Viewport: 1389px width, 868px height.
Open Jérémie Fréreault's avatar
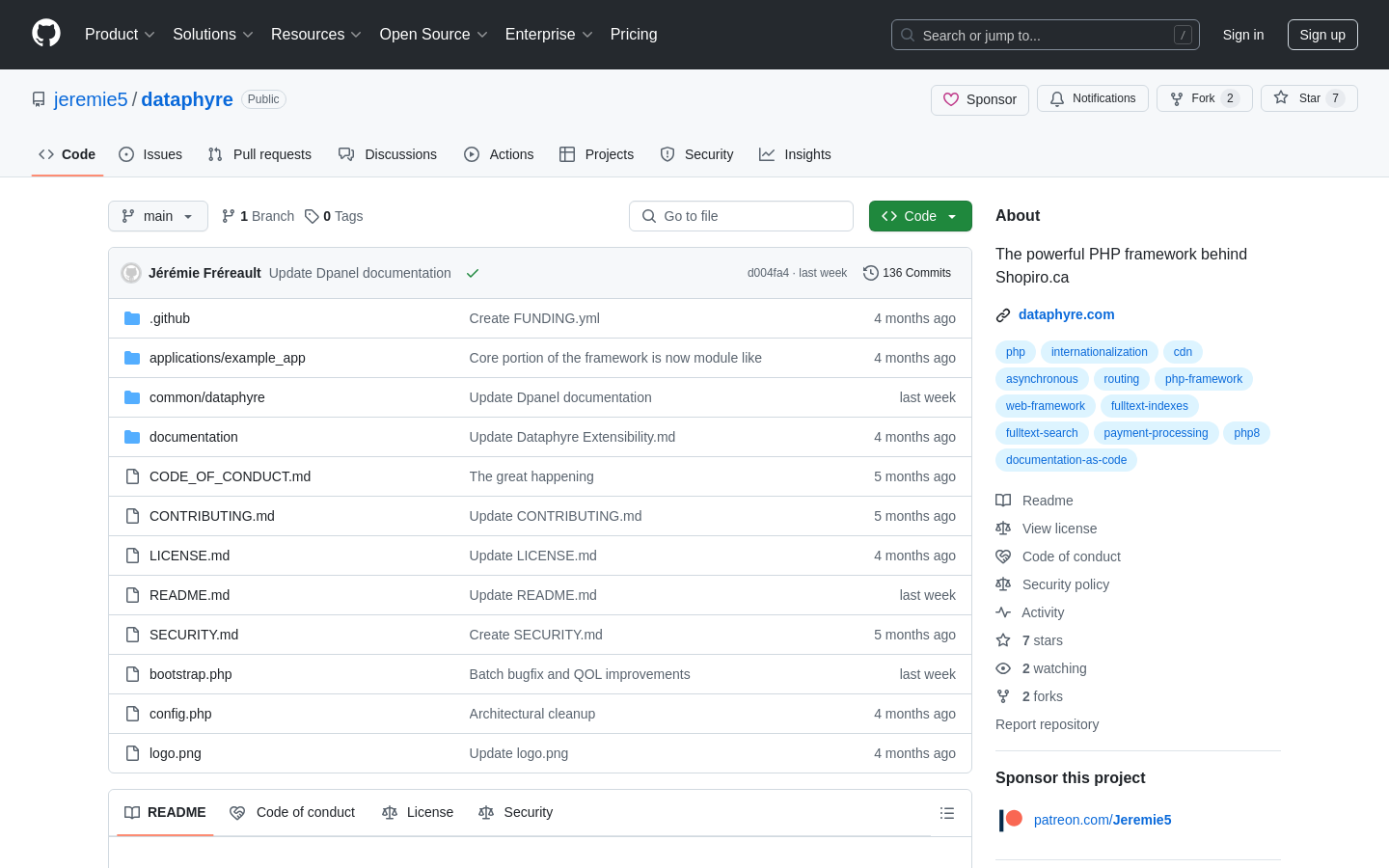coord(131,273)
